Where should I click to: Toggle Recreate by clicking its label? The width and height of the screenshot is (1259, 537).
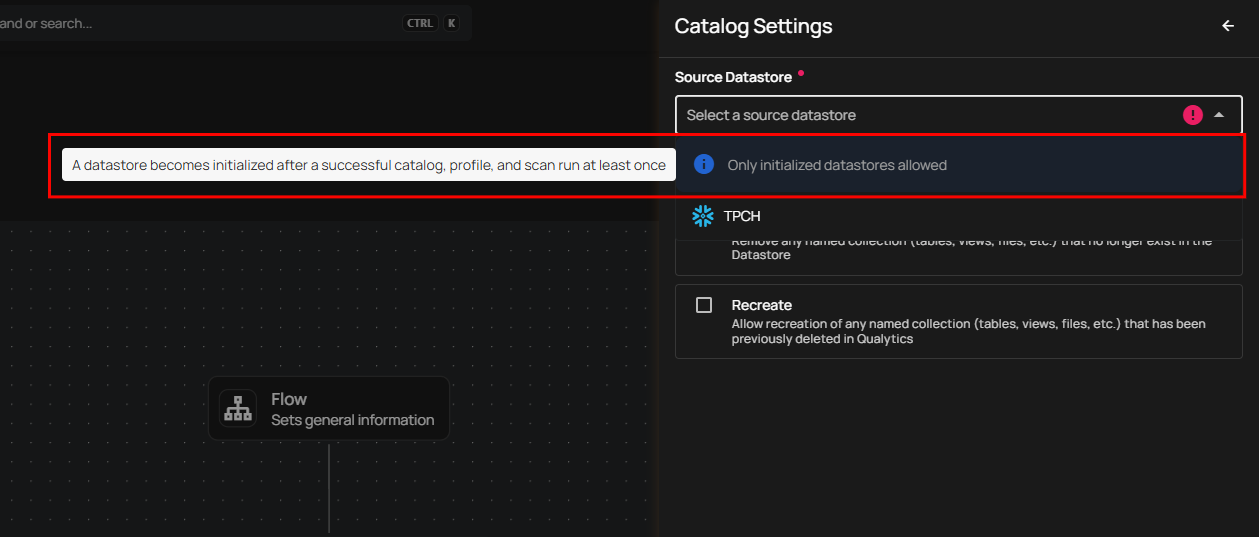click(x=761, y=305)
